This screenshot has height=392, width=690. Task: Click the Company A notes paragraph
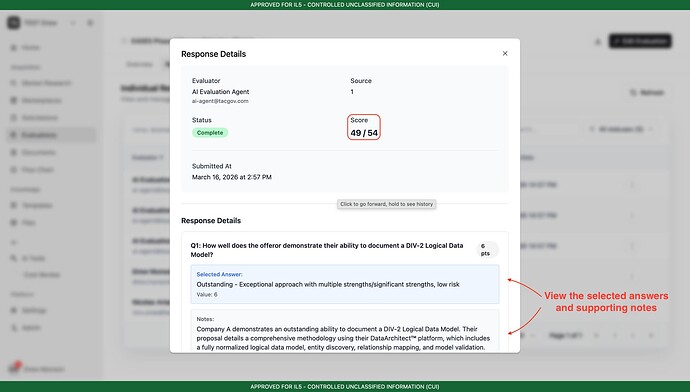pos(343,338)
